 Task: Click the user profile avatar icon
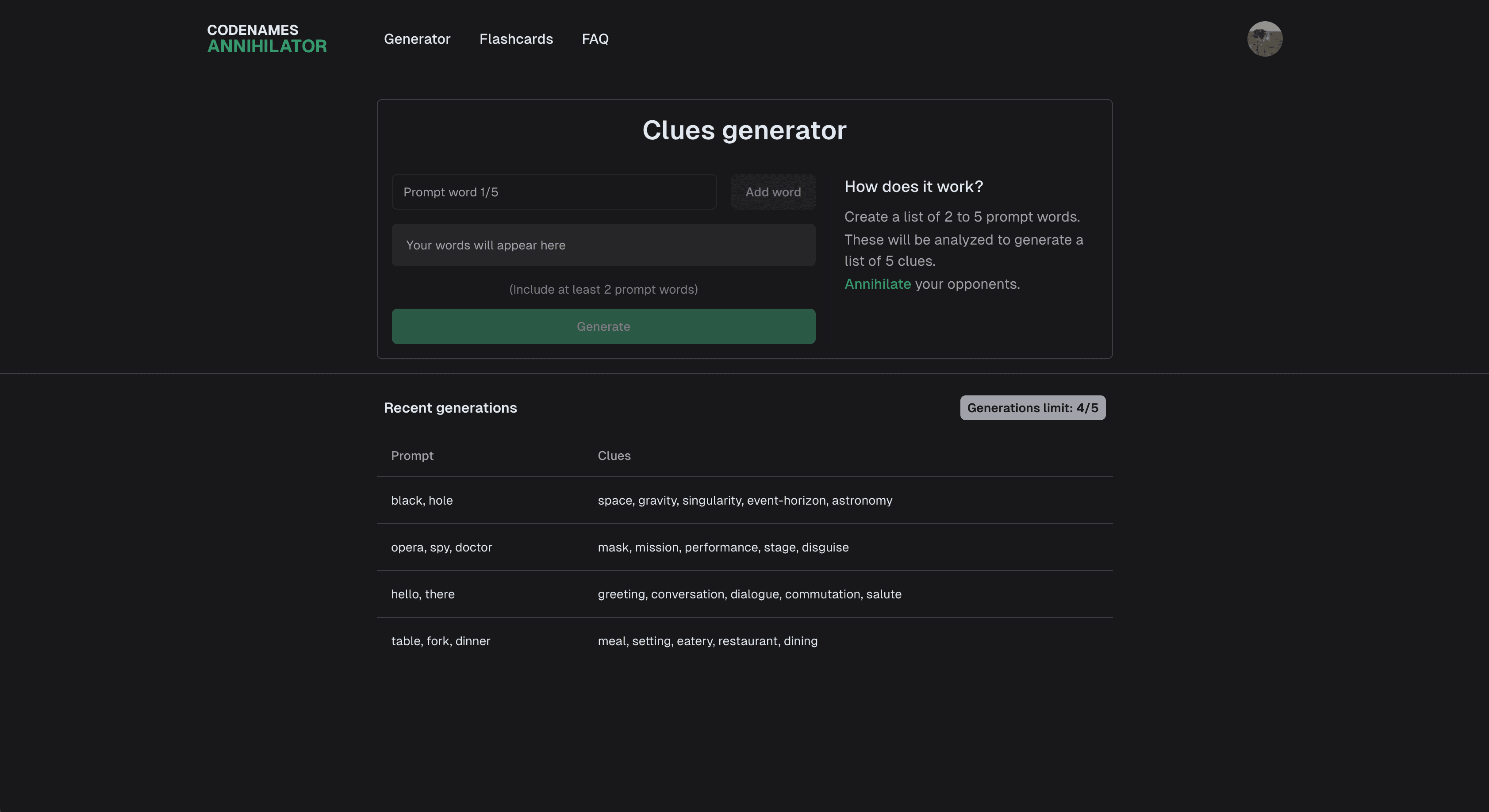[x=1265, y=38]
